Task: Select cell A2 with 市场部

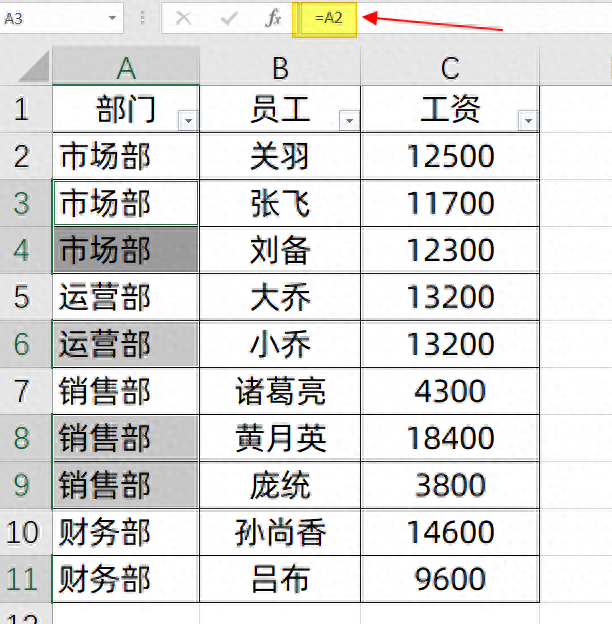Action: 126,156
